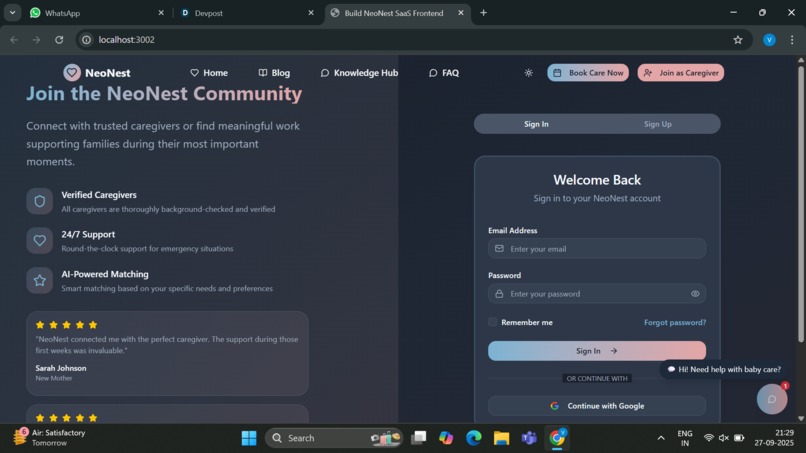Open the FAQ nav item
The width and height of the screenshot is (806, 453).
[444, 73]
